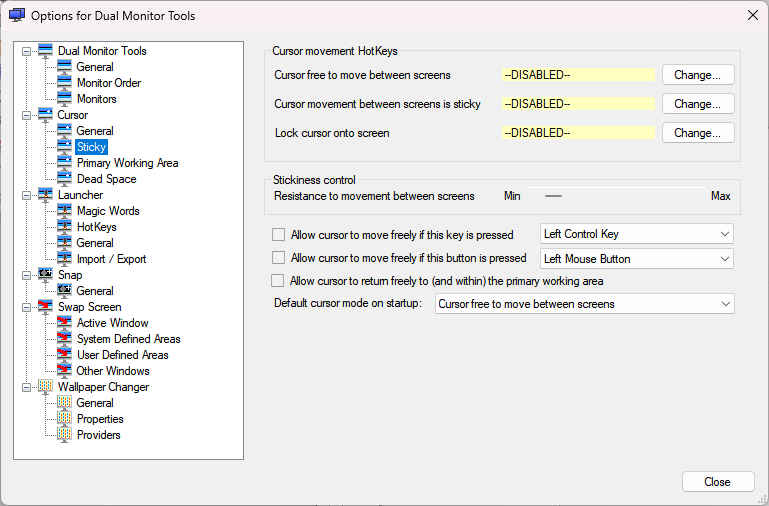
Task: Toggle free return to primary working area
Action: click(x=279, y=281)
